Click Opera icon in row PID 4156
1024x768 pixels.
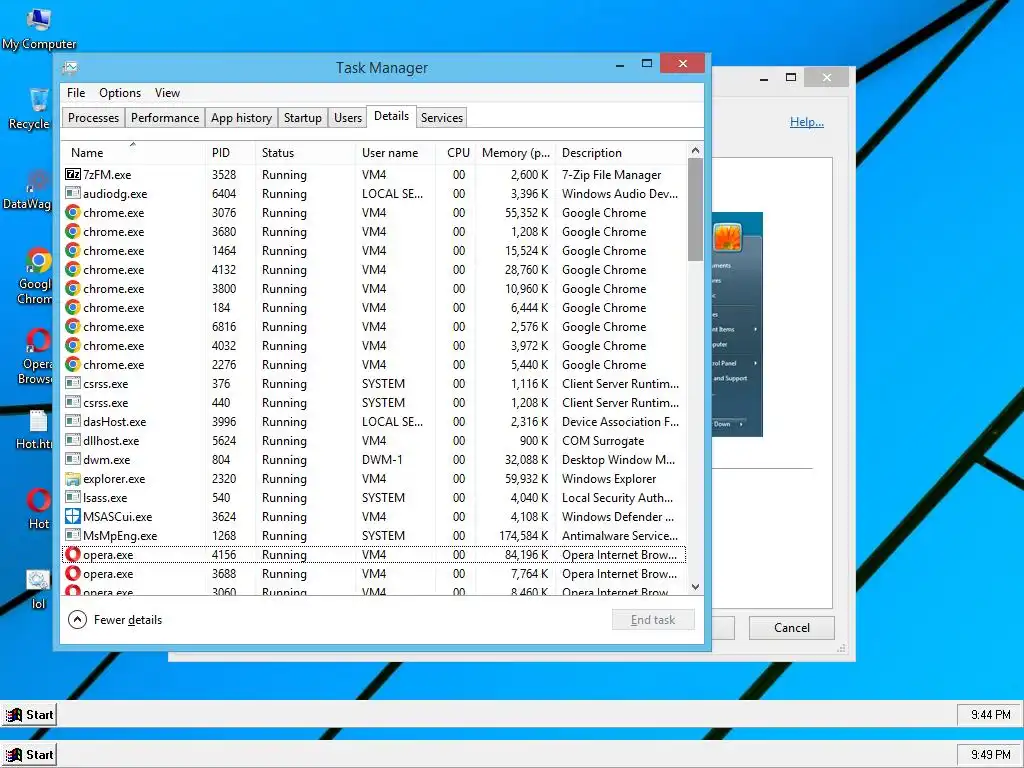[x=72, y=554]
